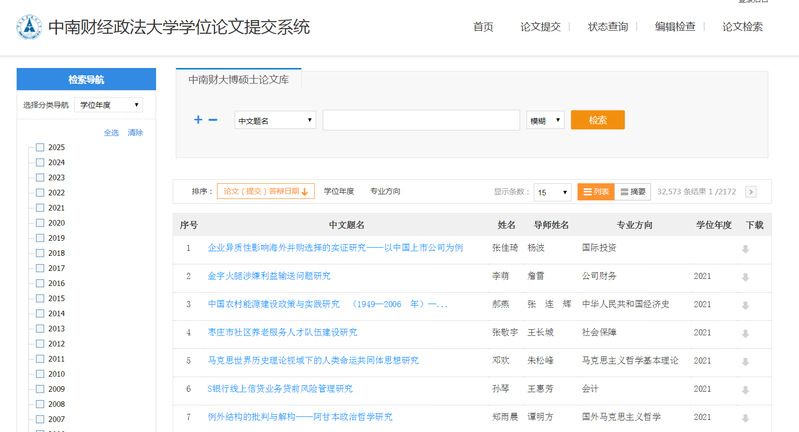Remove a search condition with the minus icon

pos(213,120)
